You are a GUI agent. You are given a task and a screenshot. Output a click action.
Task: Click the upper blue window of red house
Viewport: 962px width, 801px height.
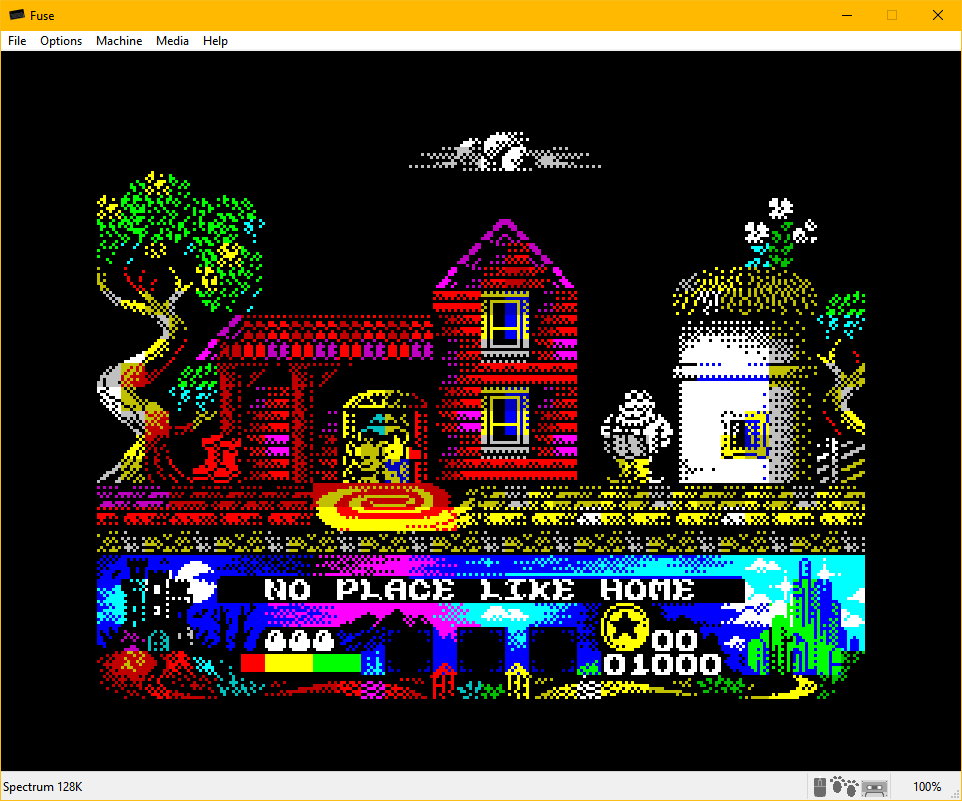click(505, 323)
